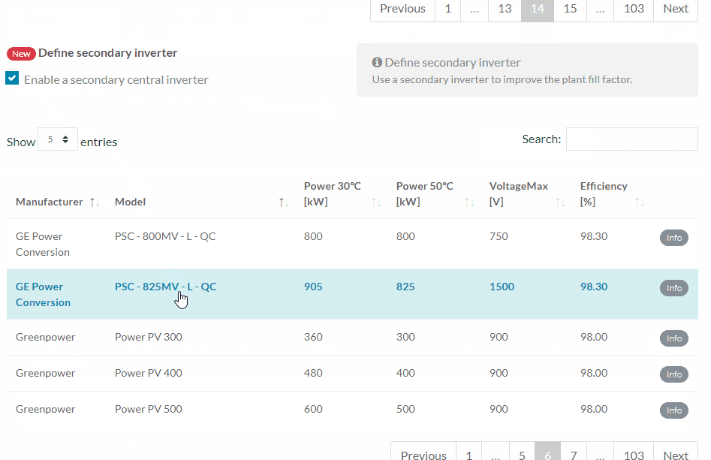Click VoltageMax [V] header text

pos(518,194)
